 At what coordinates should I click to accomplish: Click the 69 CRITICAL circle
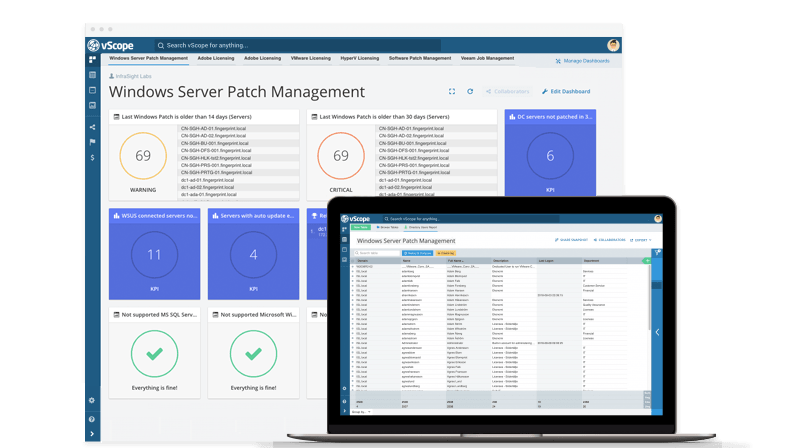(x=341, y=156)
